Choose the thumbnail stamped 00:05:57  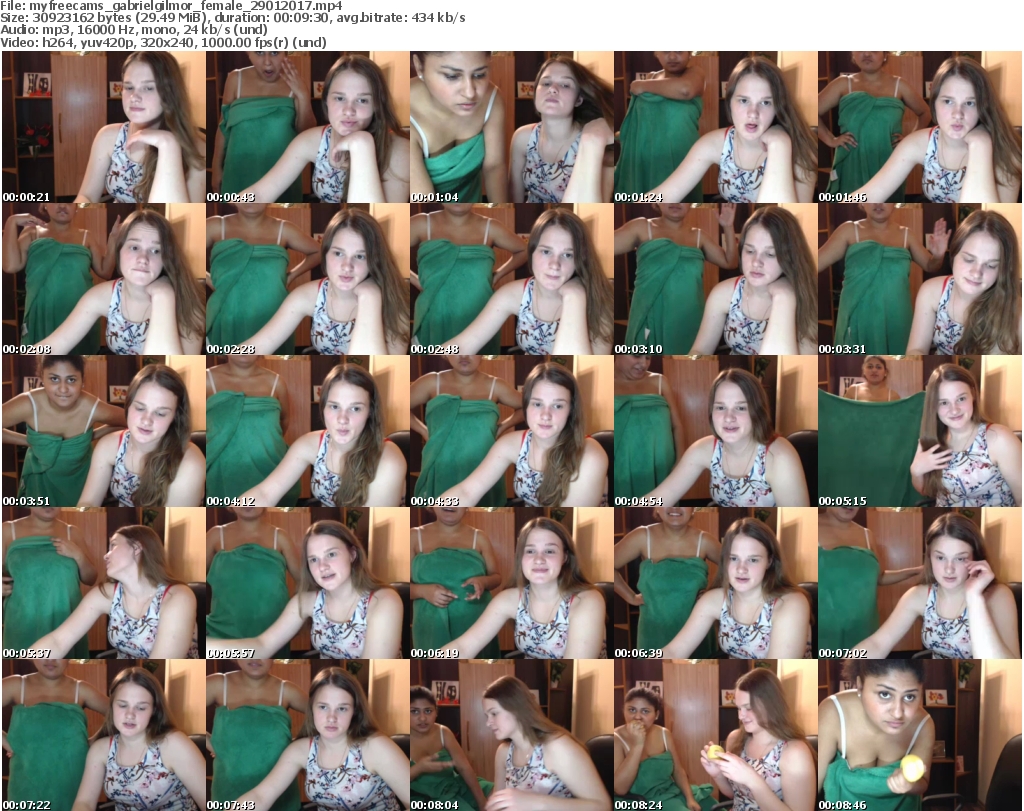click(308, 583)
